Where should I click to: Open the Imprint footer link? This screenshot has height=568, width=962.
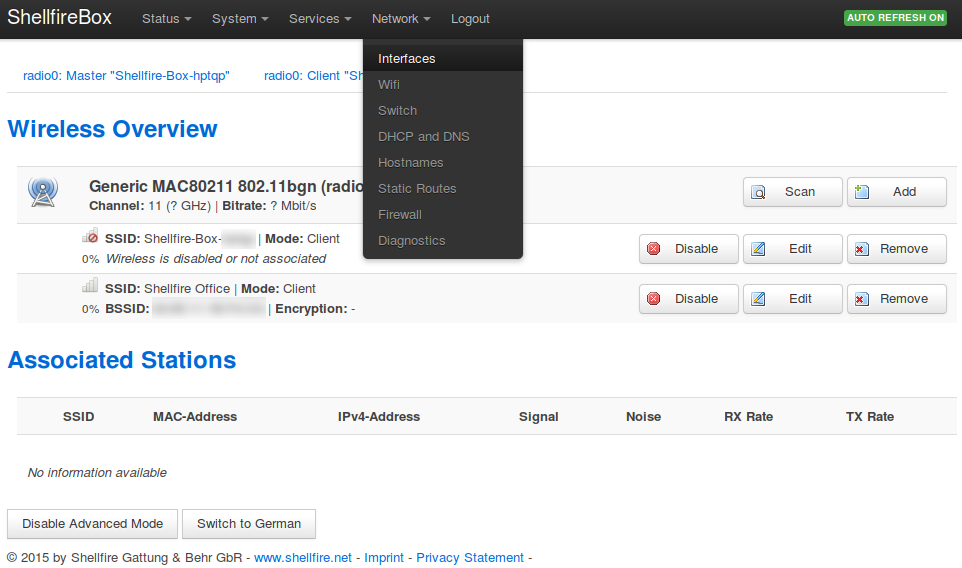coord(384,558)
